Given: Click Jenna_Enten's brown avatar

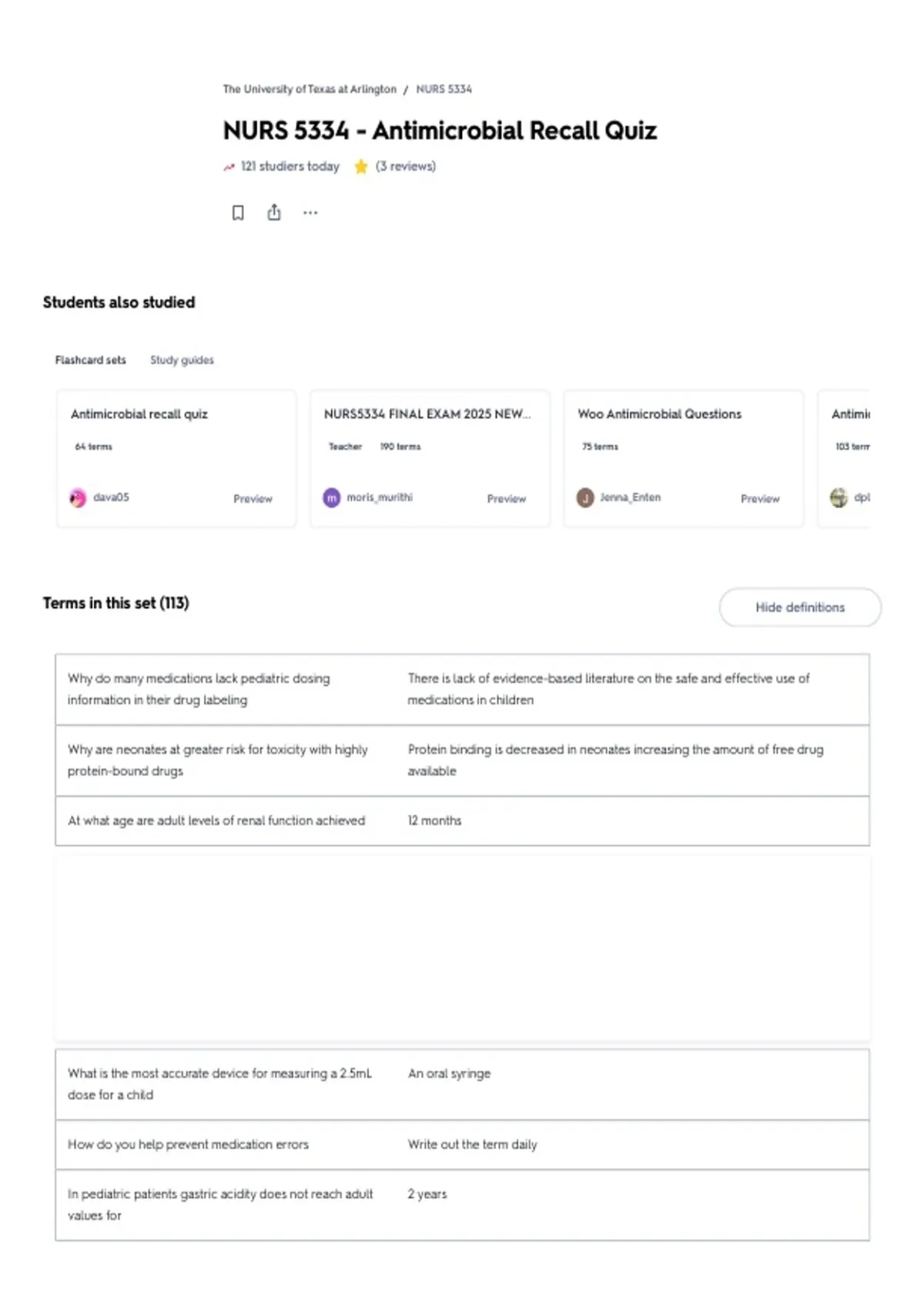Looking at the screenshot, I should pyautogui.click(x=585, y=498).
